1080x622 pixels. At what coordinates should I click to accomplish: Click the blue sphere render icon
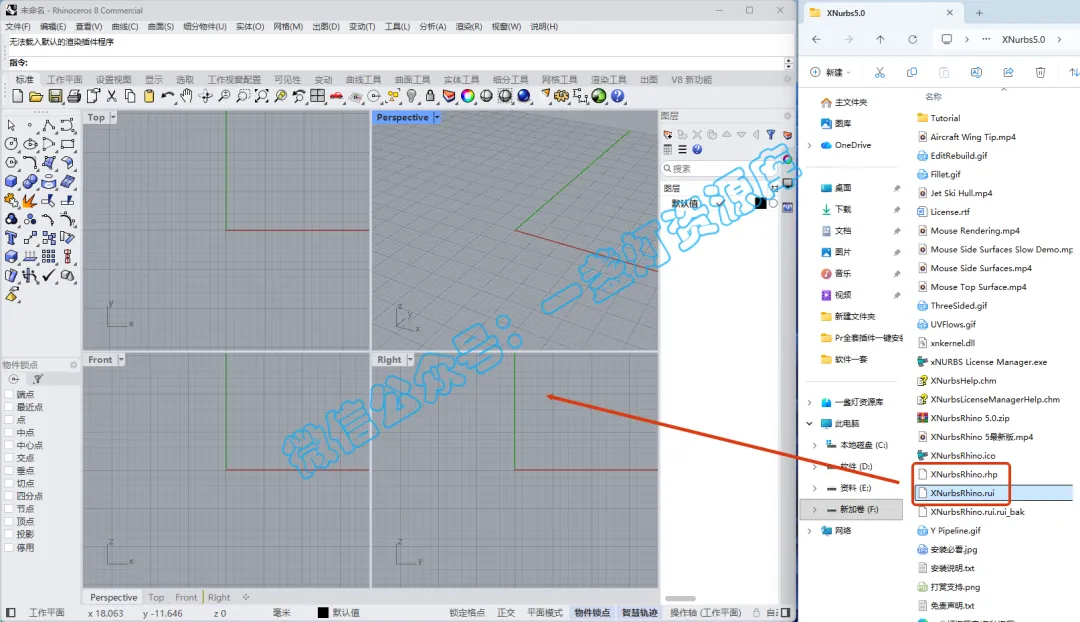click(524, 96)
